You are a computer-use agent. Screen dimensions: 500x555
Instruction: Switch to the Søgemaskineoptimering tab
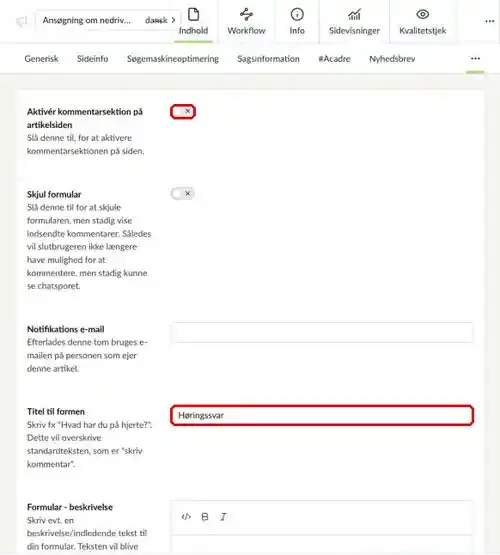pyautogui.click(x=173, y=59)
